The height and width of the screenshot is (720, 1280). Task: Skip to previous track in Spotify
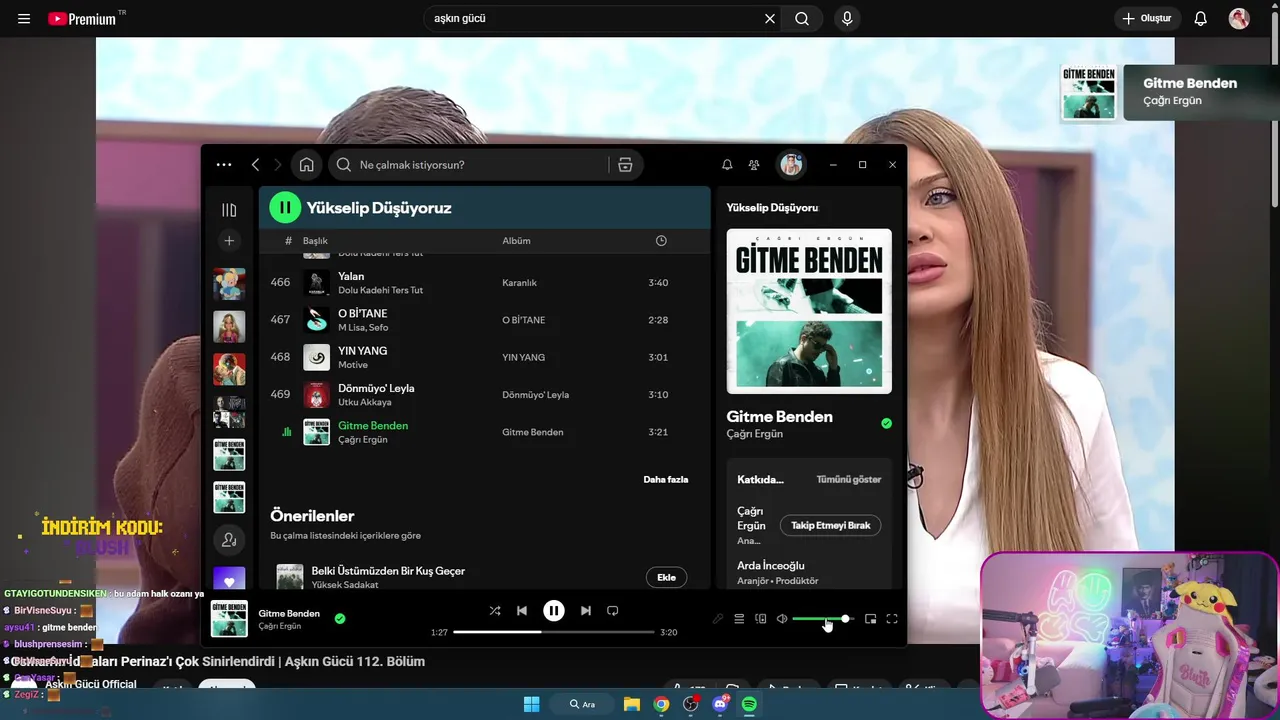pyautogui.click(x=522, y=610)
